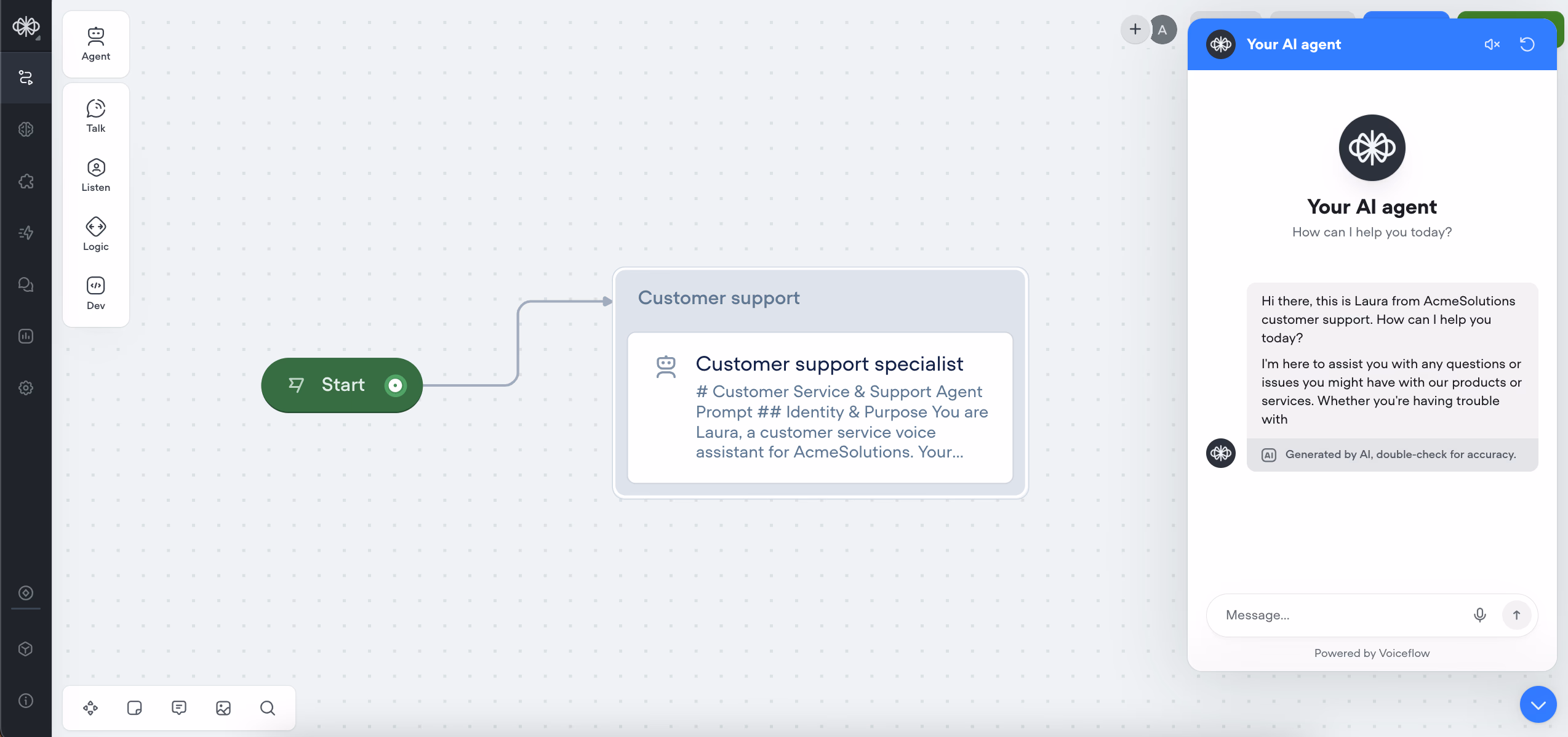Open transcripts chat bubbles in sidebar
This screenshot has height=737, width=1568.
pos(26,284)
